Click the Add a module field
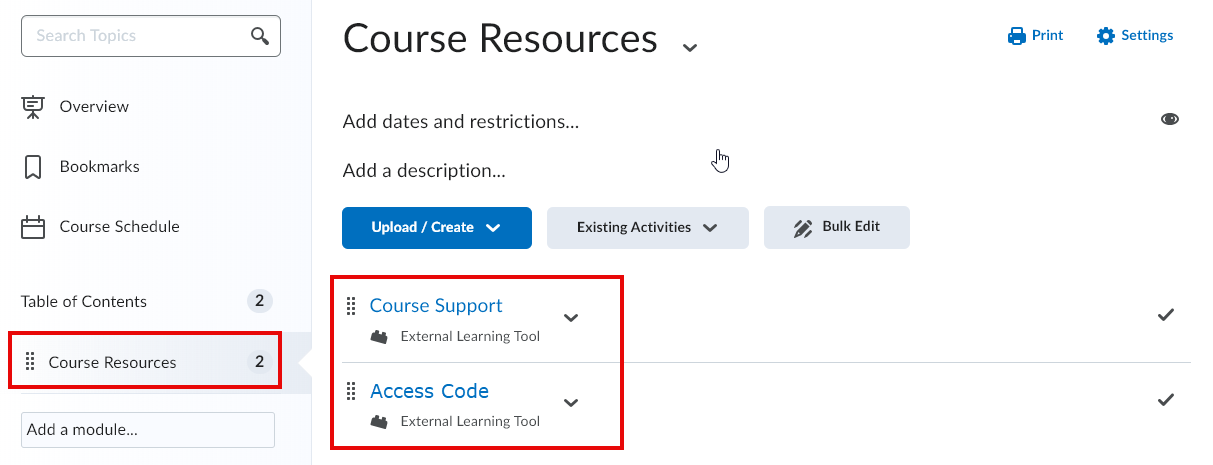Image resolution: width=1213 pixels, height=465 pixels. [x=148, y=430]
